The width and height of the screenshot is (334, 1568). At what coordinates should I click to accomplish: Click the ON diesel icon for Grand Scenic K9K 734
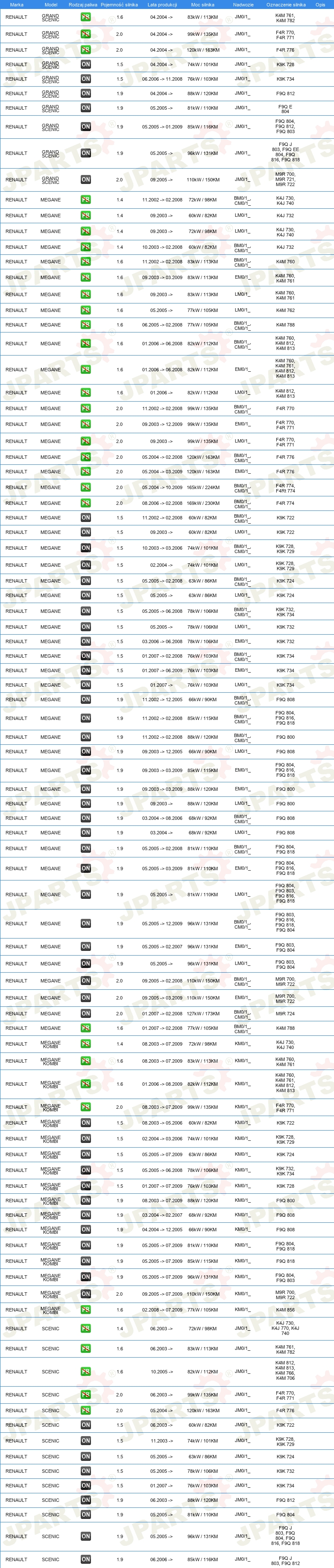click(86, 79)
